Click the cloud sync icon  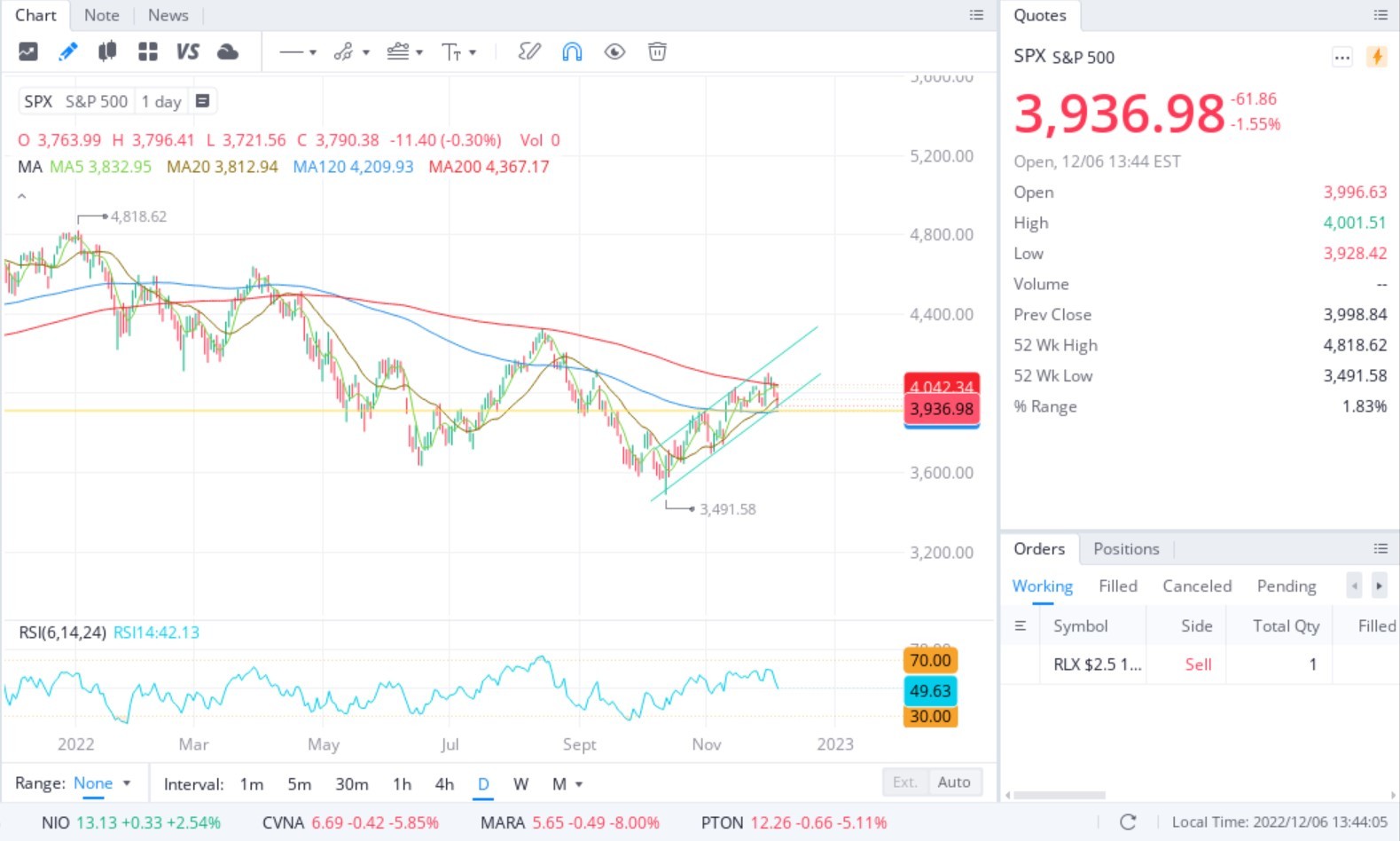[x=228, y=52]
